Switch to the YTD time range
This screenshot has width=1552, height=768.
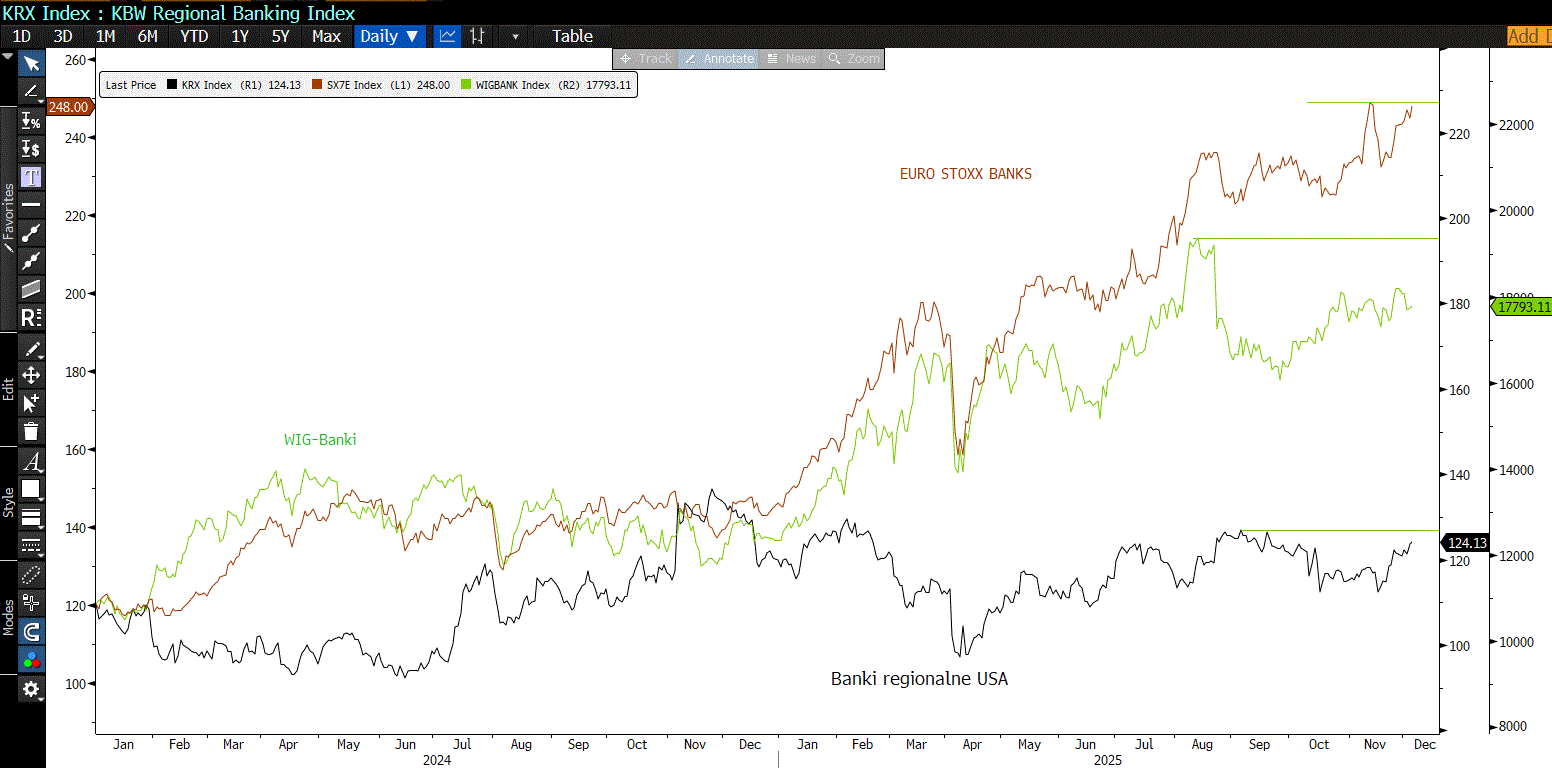pos(194,36)
